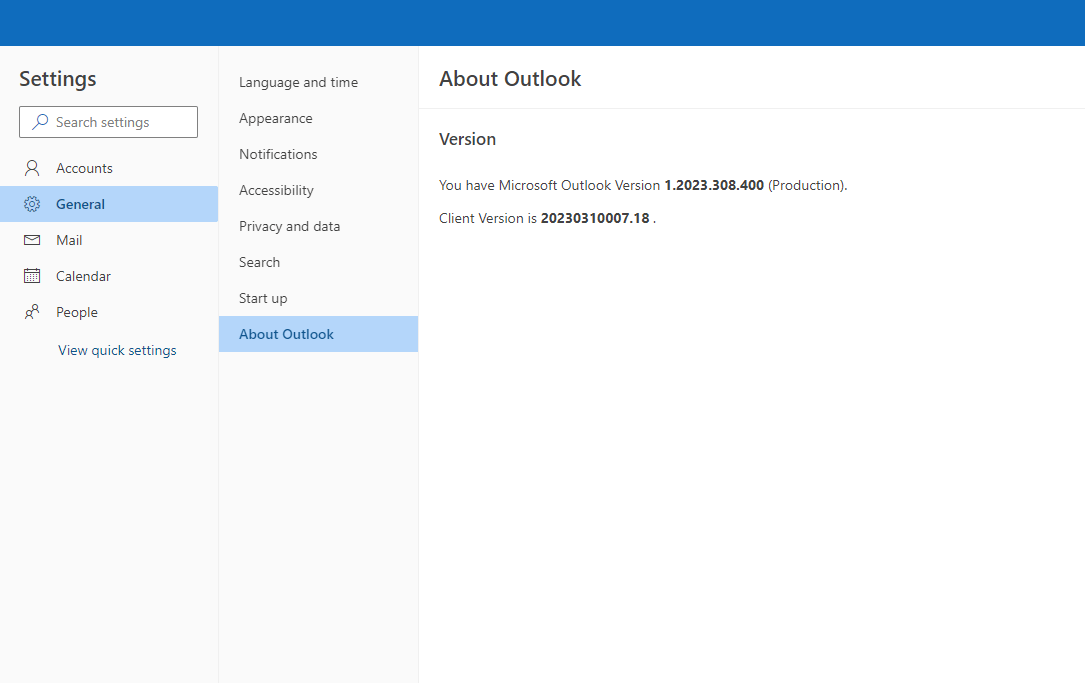Select the General settings category
1085x683 pixels.
[109, 204]
